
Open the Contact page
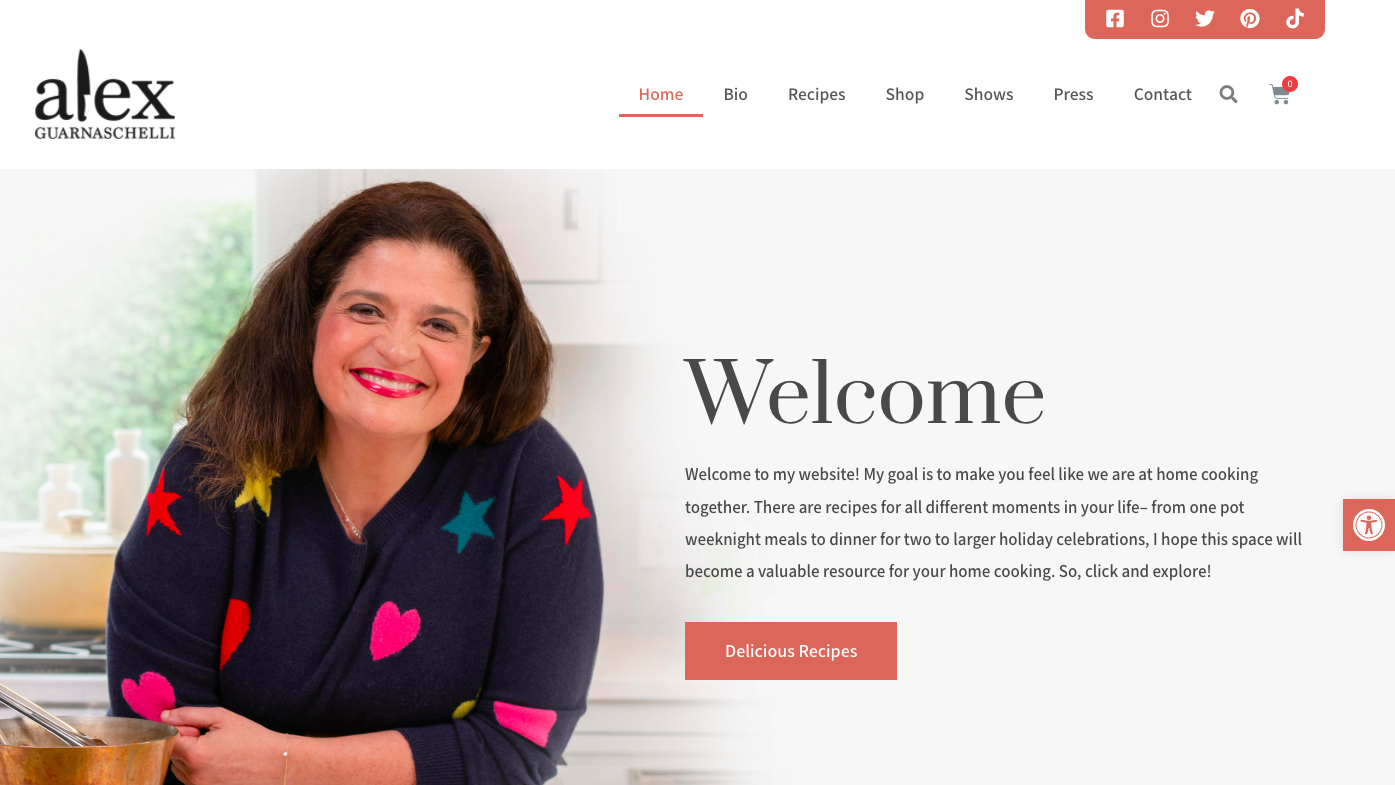[1163, 94]
